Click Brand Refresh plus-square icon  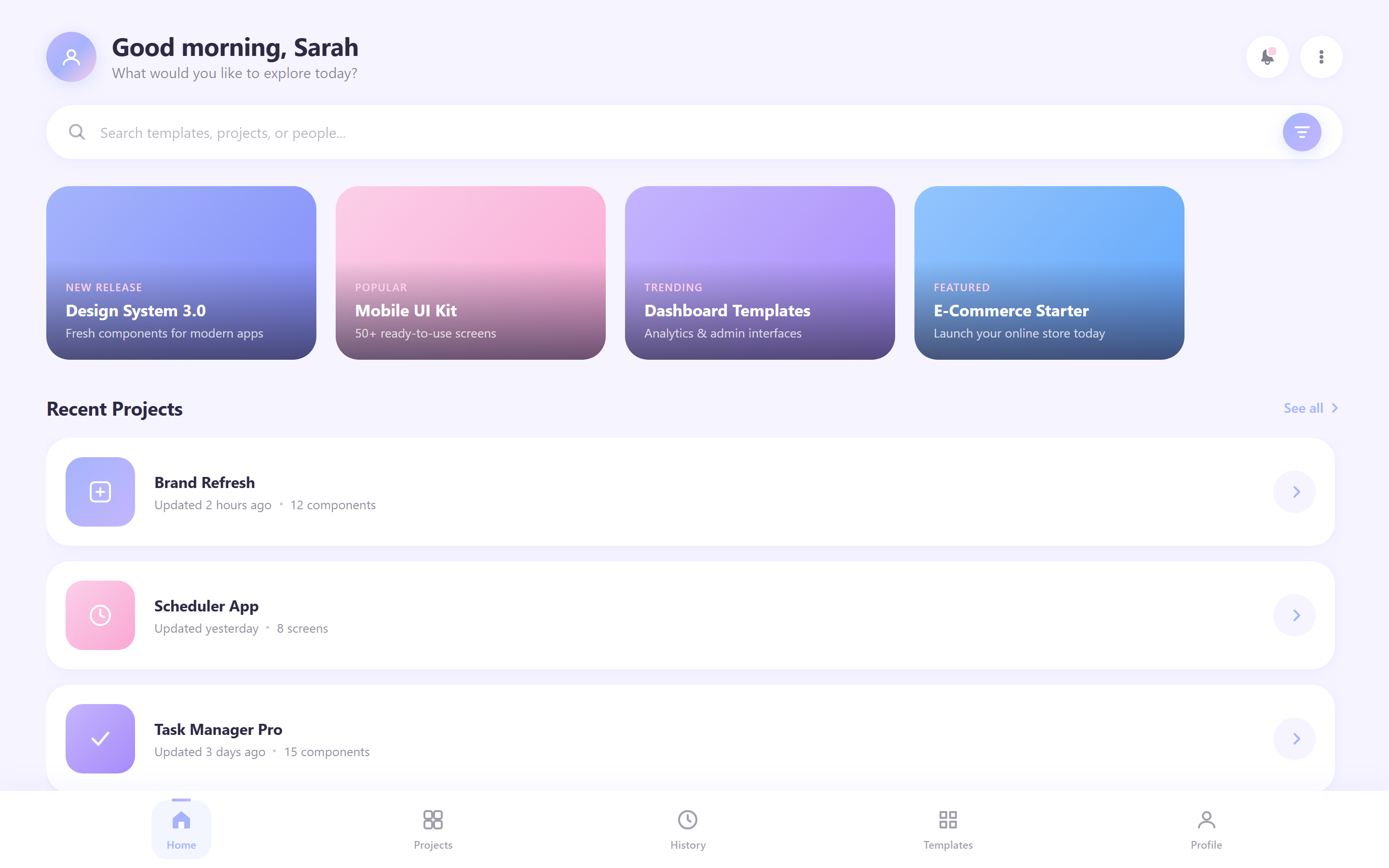click(x=100, y=492)
